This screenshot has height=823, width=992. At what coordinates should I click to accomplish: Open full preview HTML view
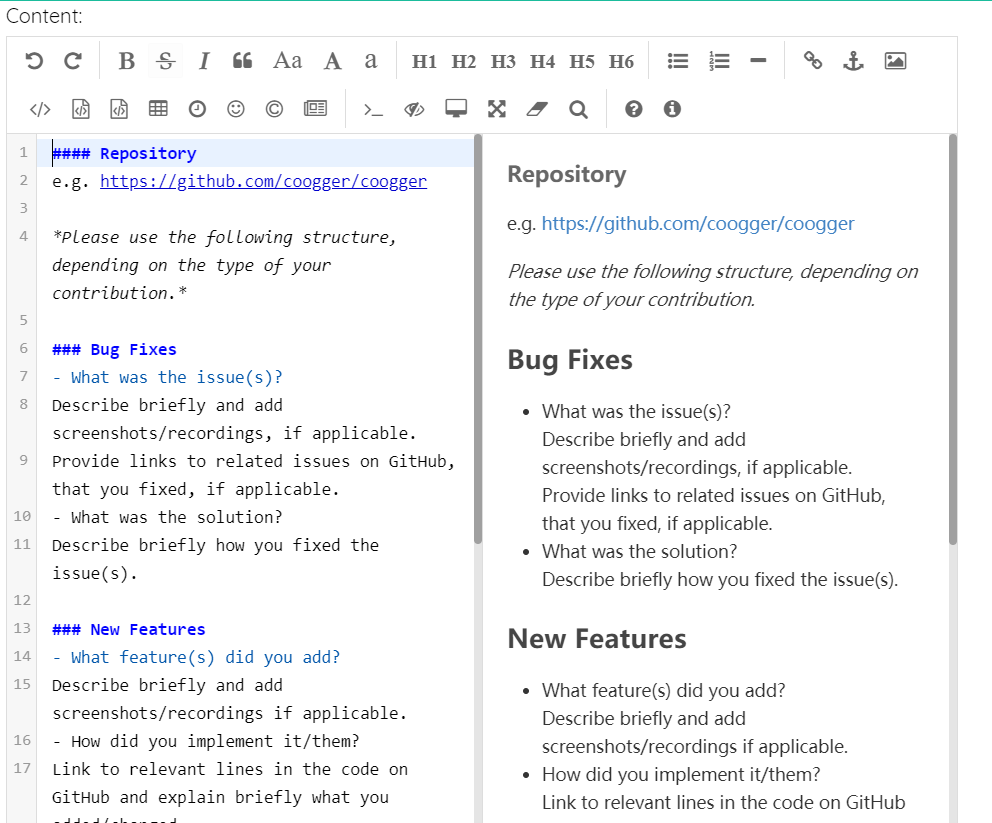click(x=456, y=109)
